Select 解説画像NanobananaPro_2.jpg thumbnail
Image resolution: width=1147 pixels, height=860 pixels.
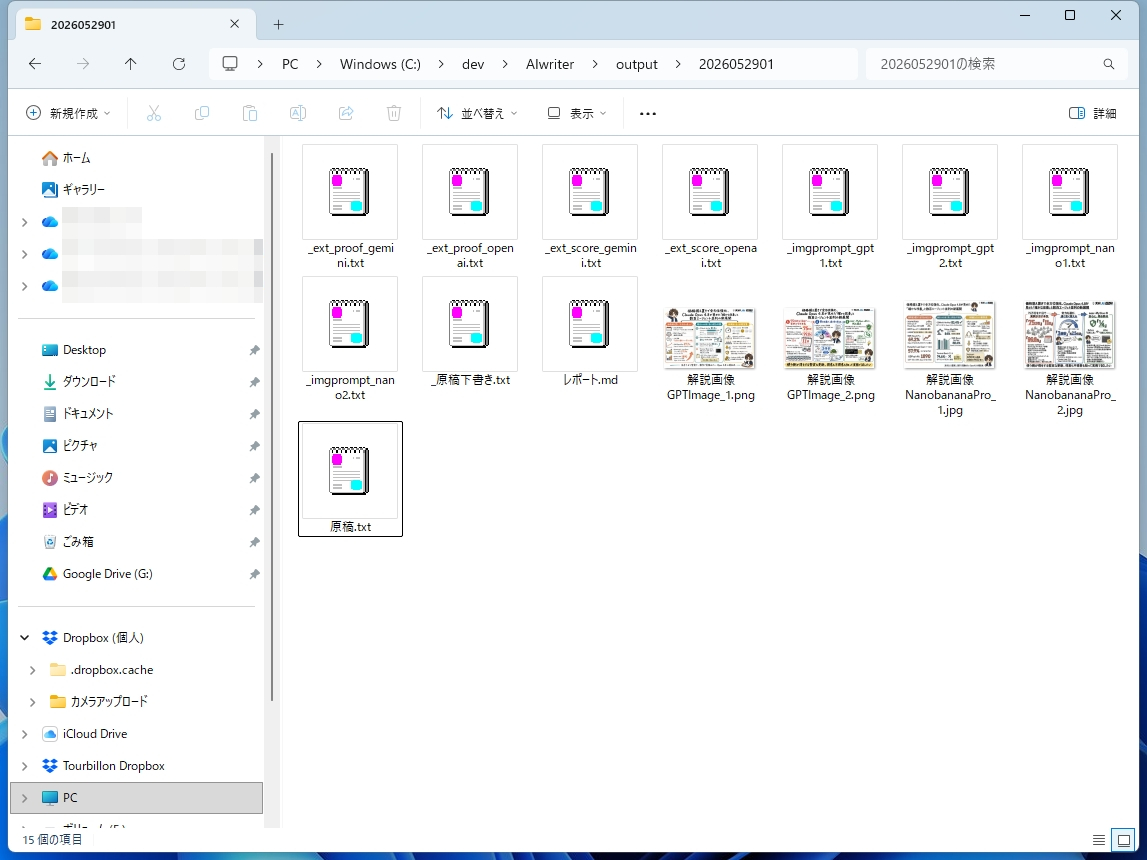1069,335
